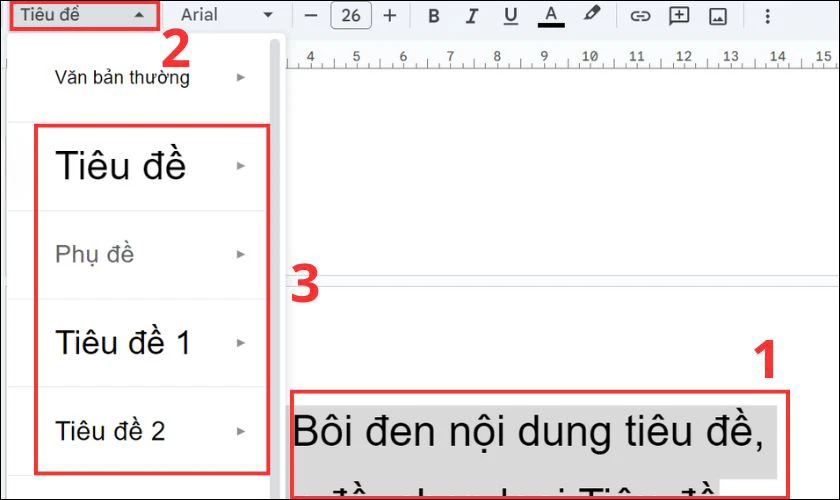Click the font size field showing 26
The height and width of the screenshot is (500, 840).
(x=351, y=15)
